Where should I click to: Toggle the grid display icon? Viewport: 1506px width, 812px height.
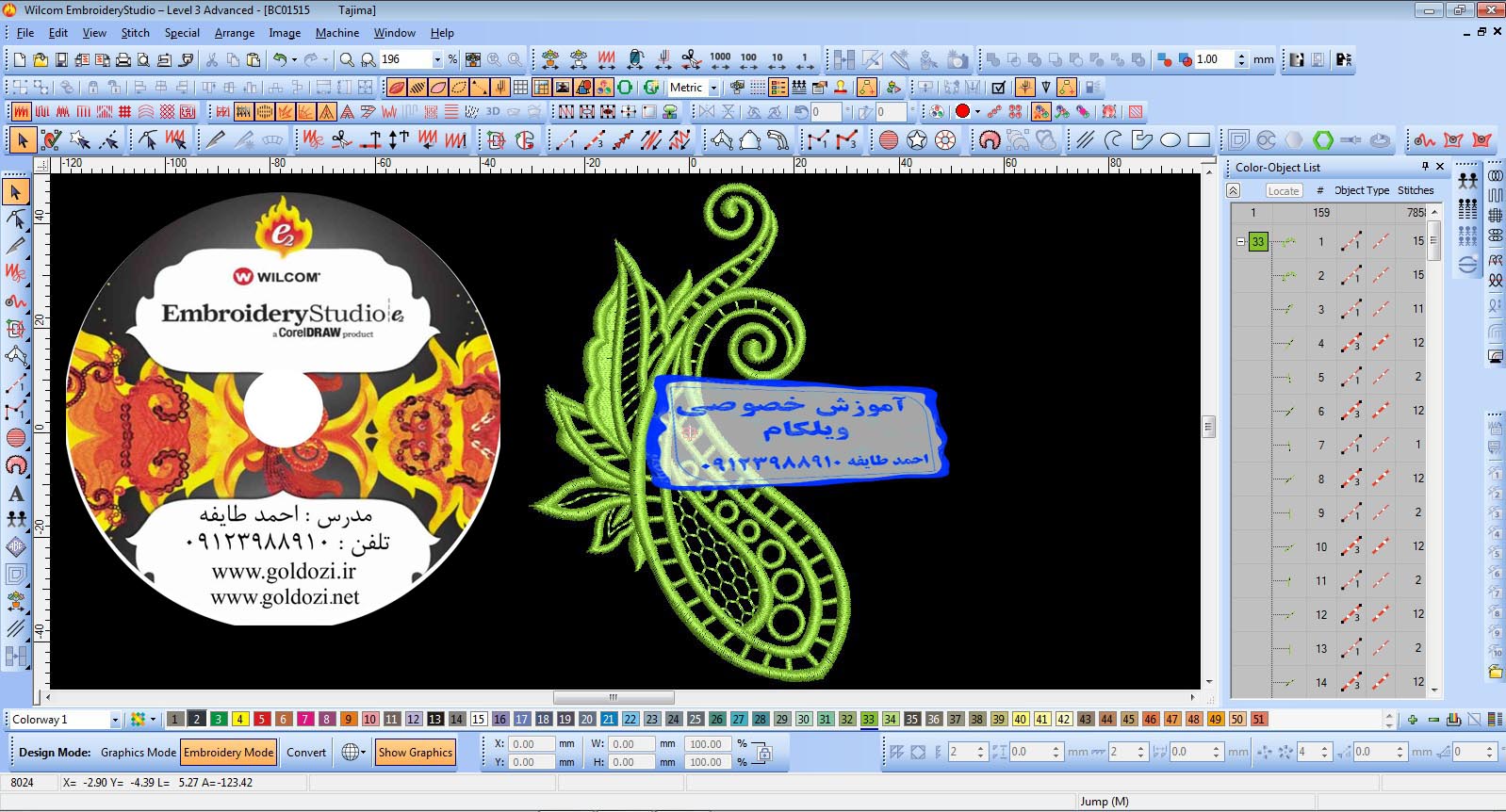[520, 88]
